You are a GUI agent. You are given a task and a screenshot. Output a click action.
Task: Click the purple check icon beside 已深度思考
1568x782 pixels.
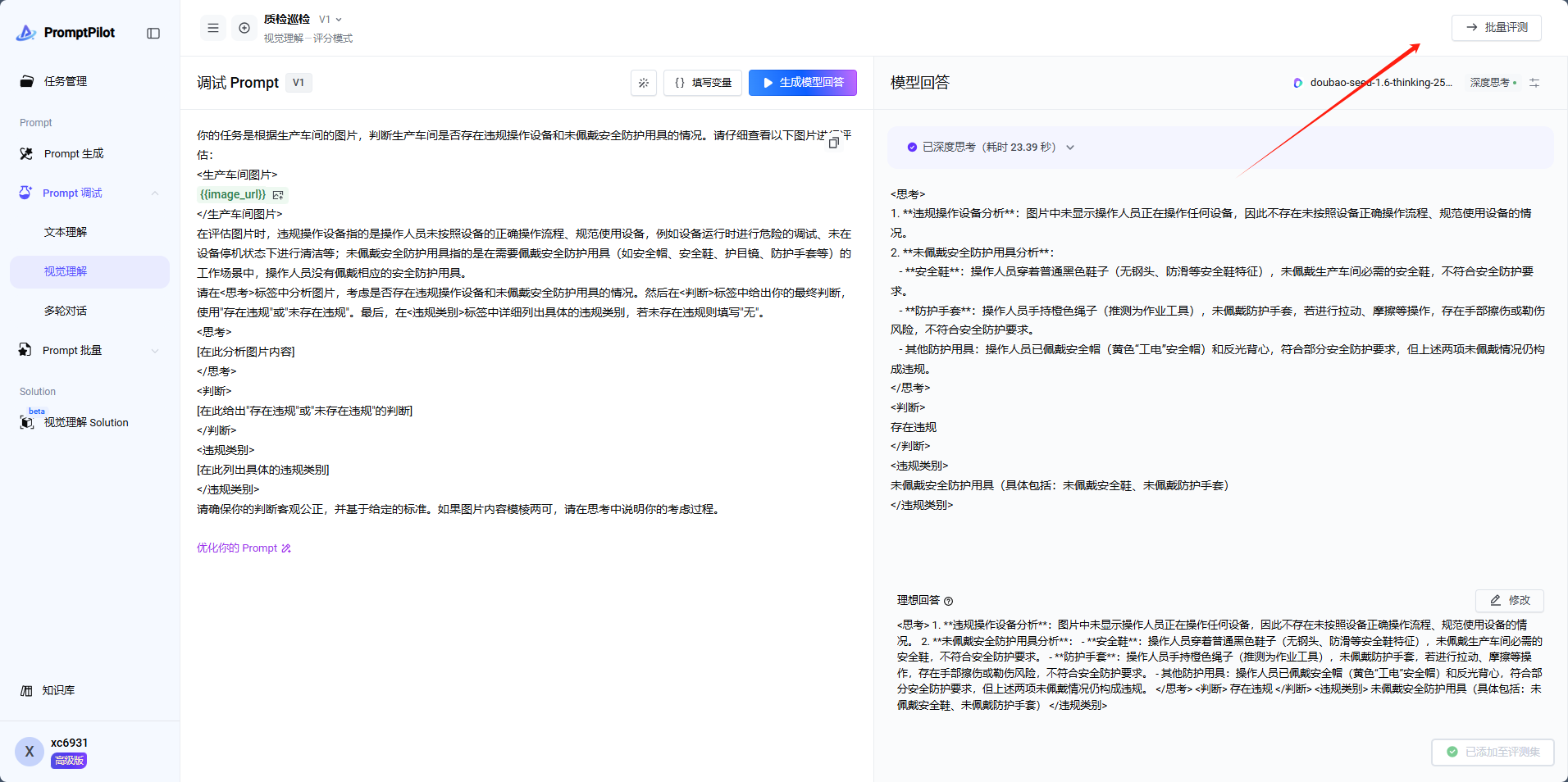click(x=912, y=148)
